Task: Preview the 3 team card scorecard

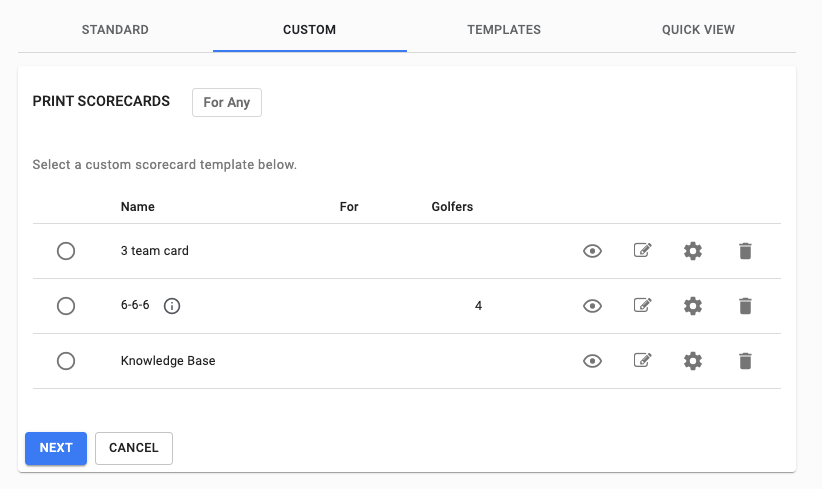Action: (592, 251)
